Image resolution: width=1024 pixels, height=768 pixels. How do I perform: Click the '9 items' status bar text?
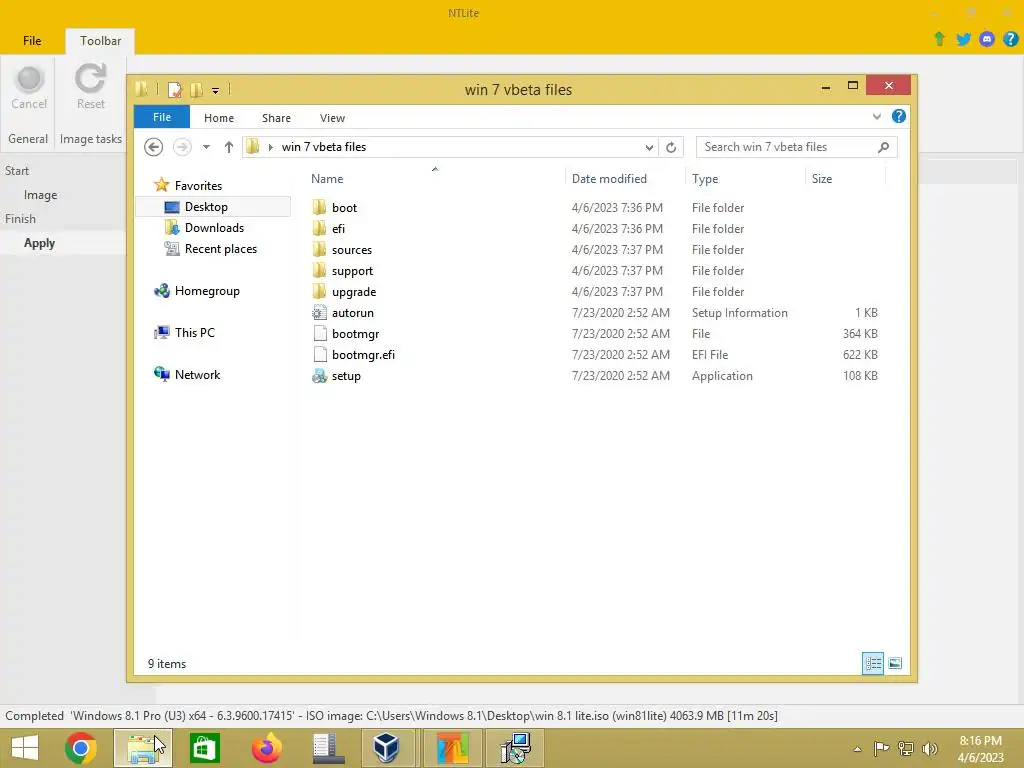click(167, 664)
